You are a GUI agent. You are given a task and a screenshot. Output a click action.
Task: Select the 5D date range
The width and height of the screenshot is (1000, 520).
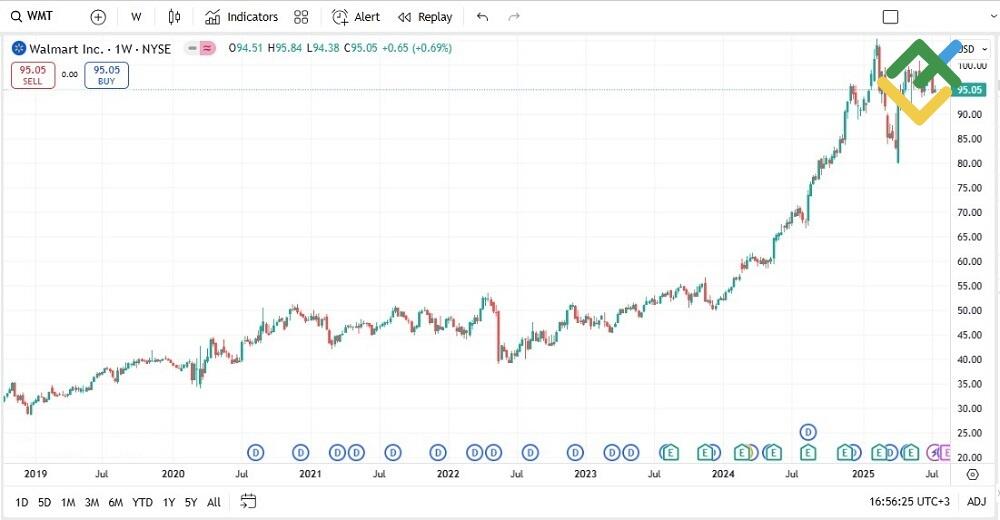(44, 502)
